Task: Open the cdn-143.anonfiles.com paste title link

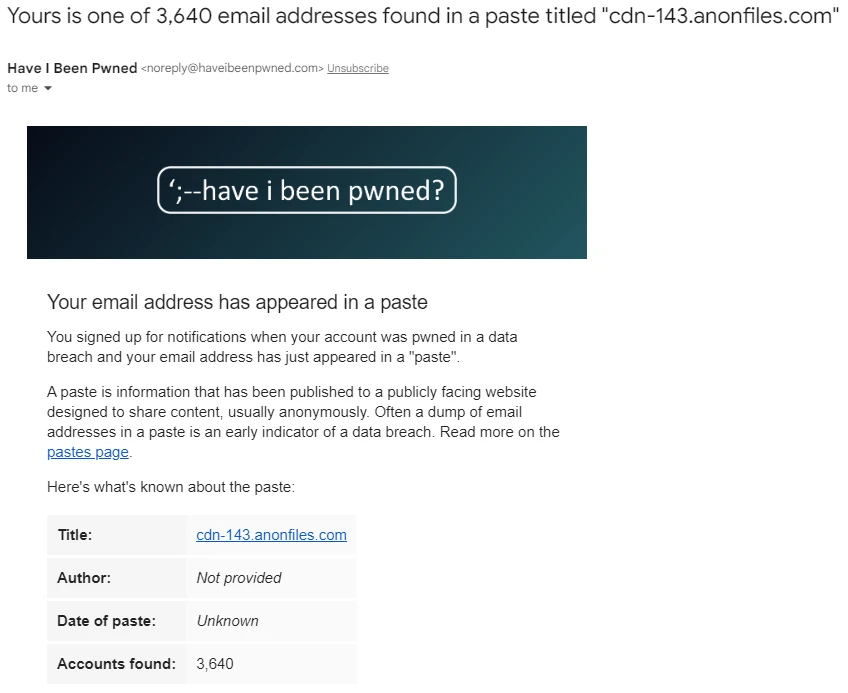Action: coord(271,534)
